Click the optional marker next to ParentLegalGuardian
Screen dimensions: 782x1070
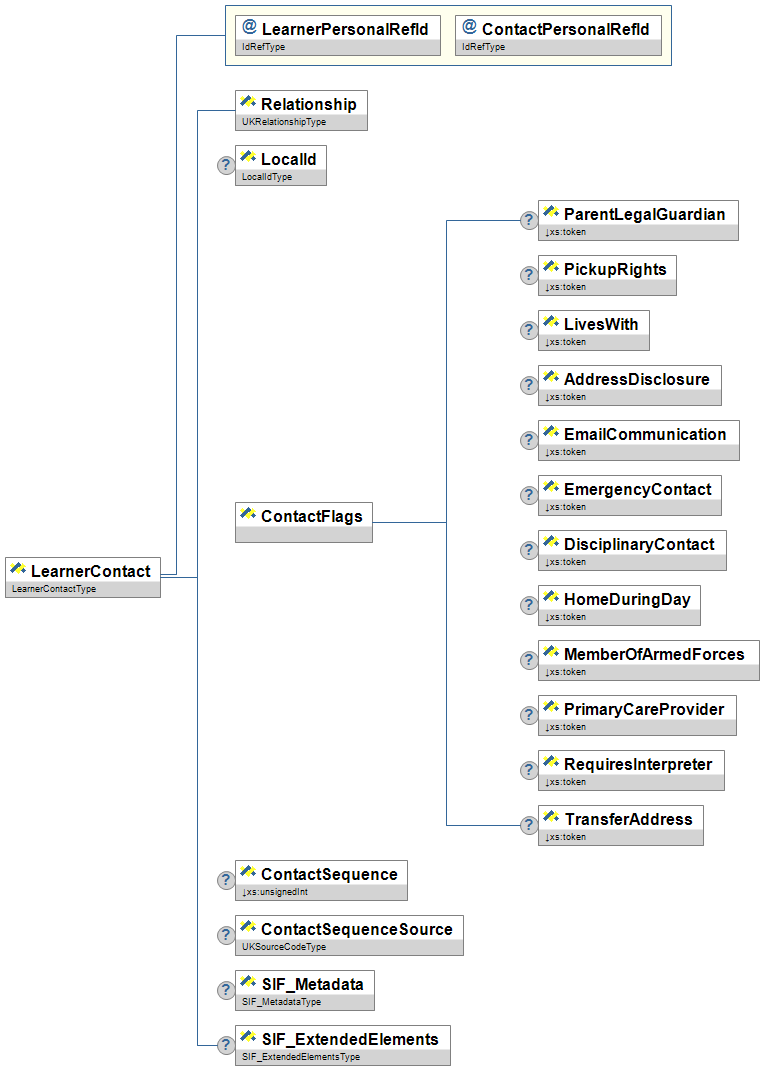point(529,220)
